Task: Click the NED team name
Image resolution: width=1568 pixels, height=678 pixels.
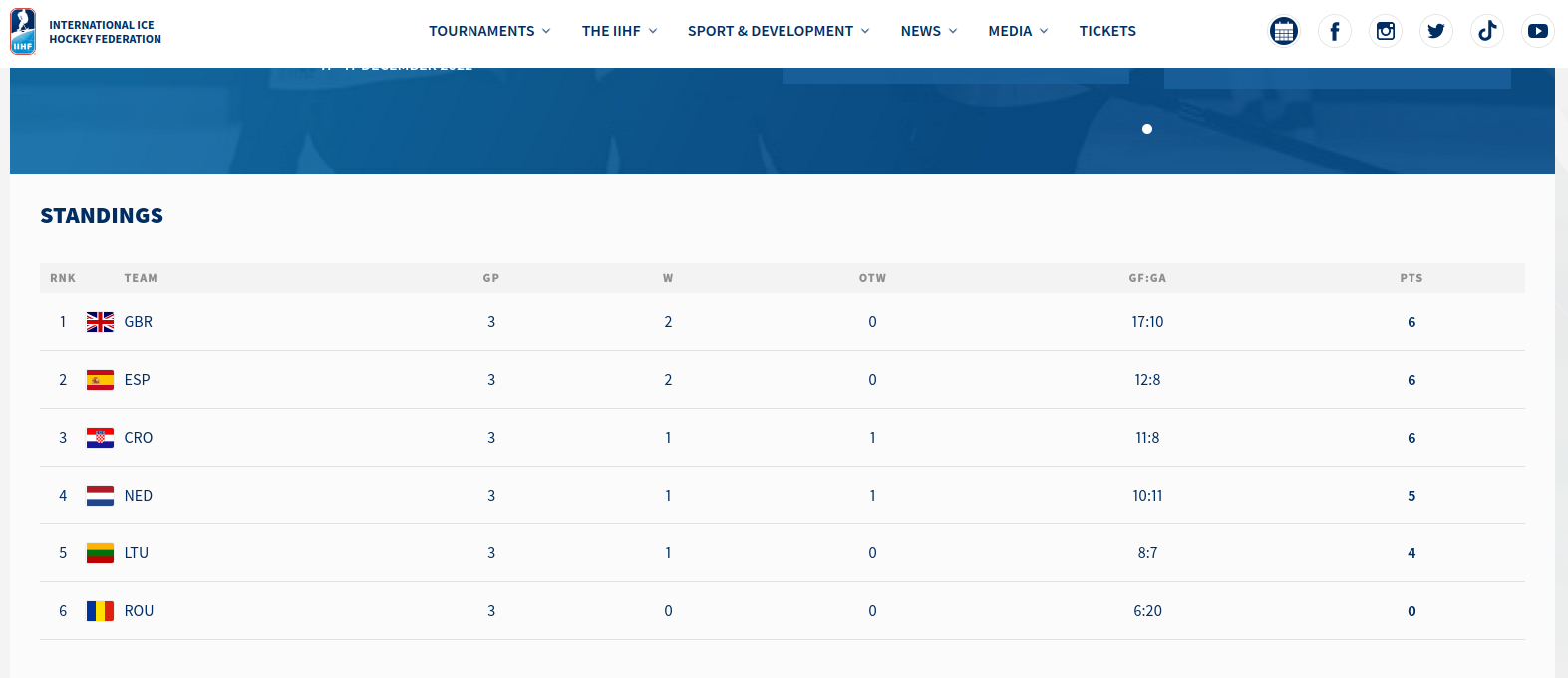Action: tap(139, 496)
